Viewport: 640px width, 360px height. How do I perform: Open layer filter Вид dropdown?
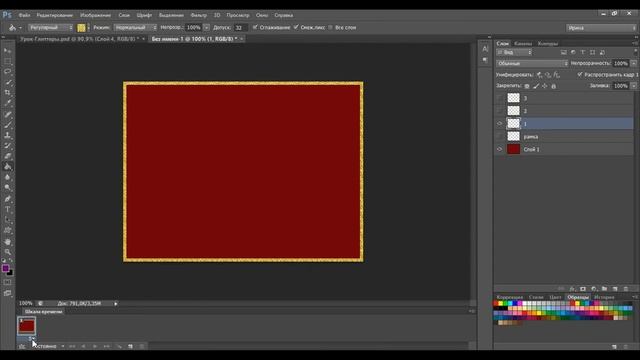point(515,52)
